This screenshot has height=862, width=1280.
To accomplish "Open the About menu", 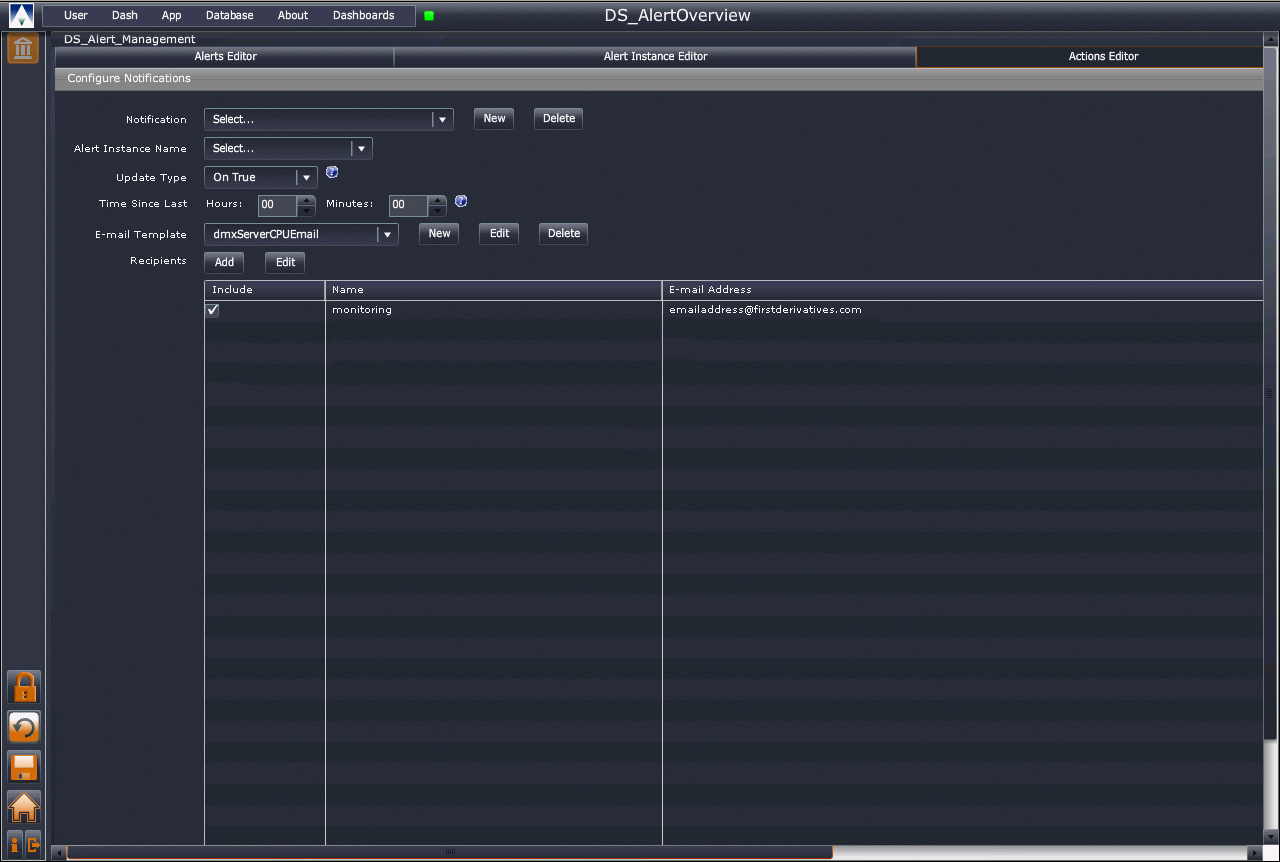I will (x=293, y=15).
